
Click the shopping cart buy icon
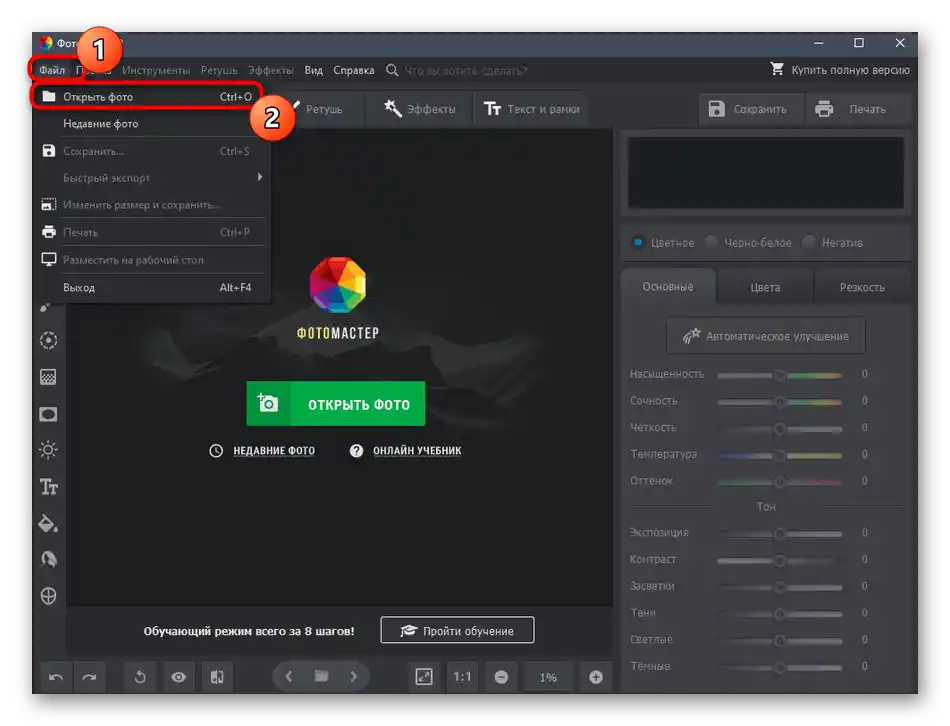tap(777, 69)
